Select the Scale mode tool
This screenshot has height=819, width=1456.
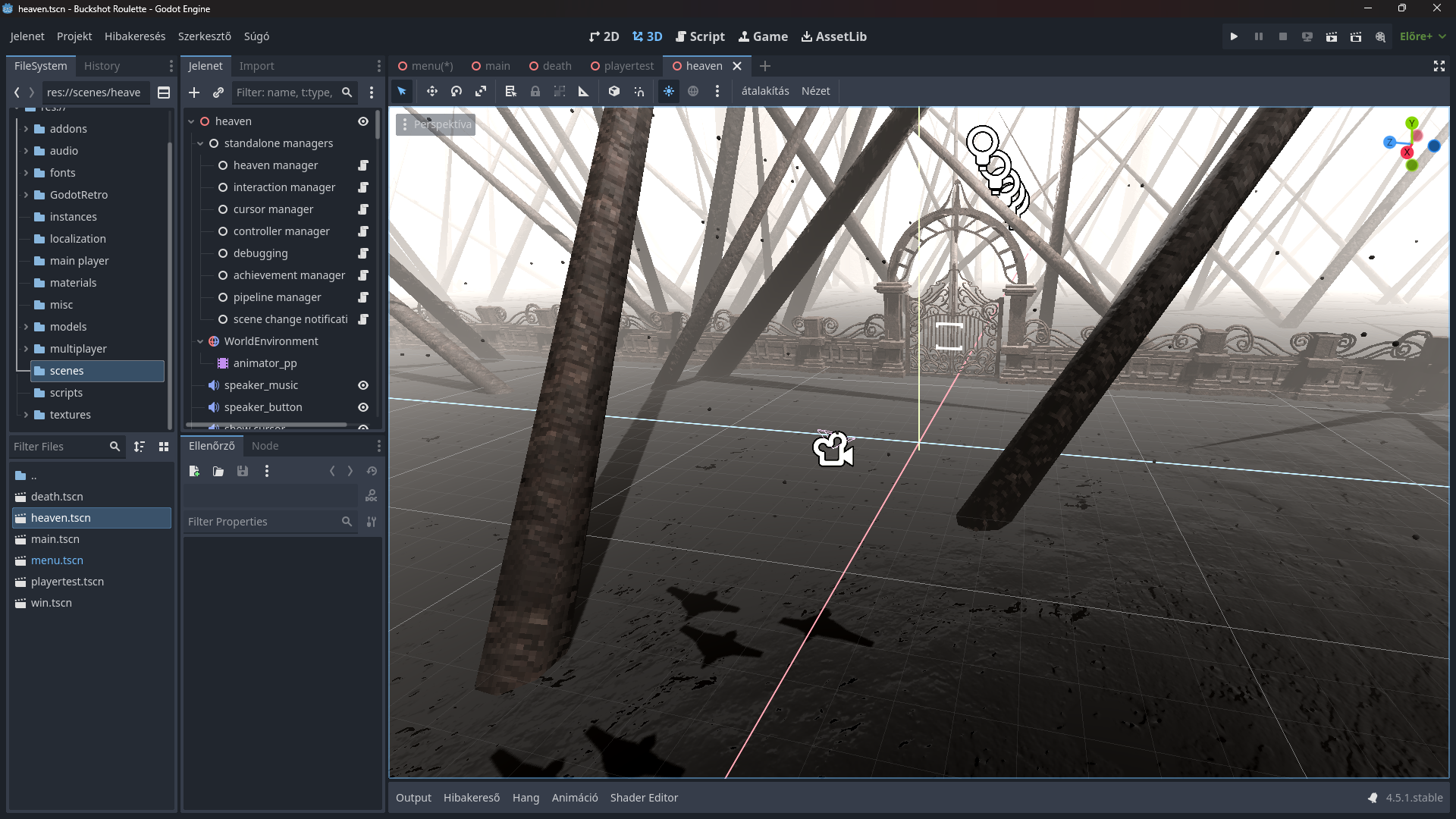(x=481, y=91)
